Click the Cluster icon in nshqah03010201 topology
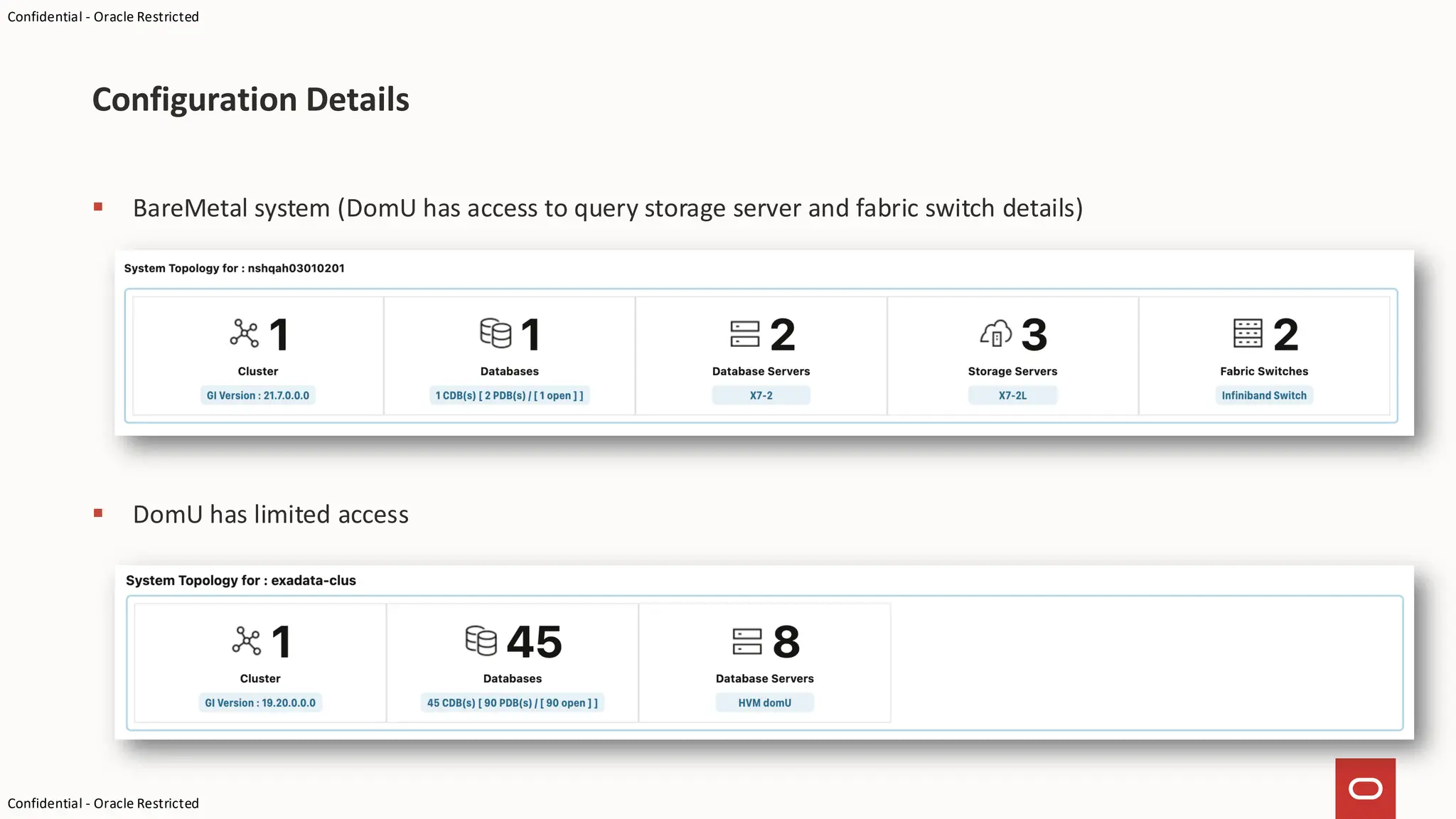The height and width of the screenshot is (819, 1456). click(245, 333)
